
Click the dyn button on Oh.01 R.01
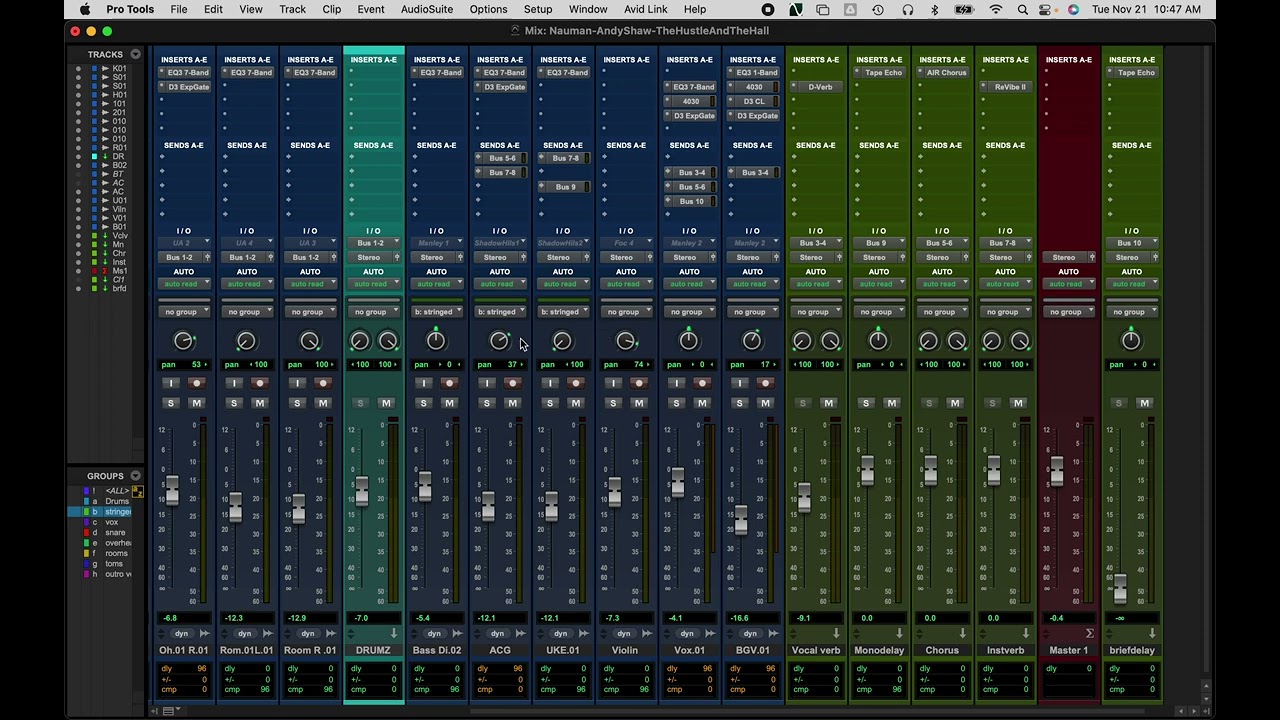pyautogui.click(x=181, y=633)
